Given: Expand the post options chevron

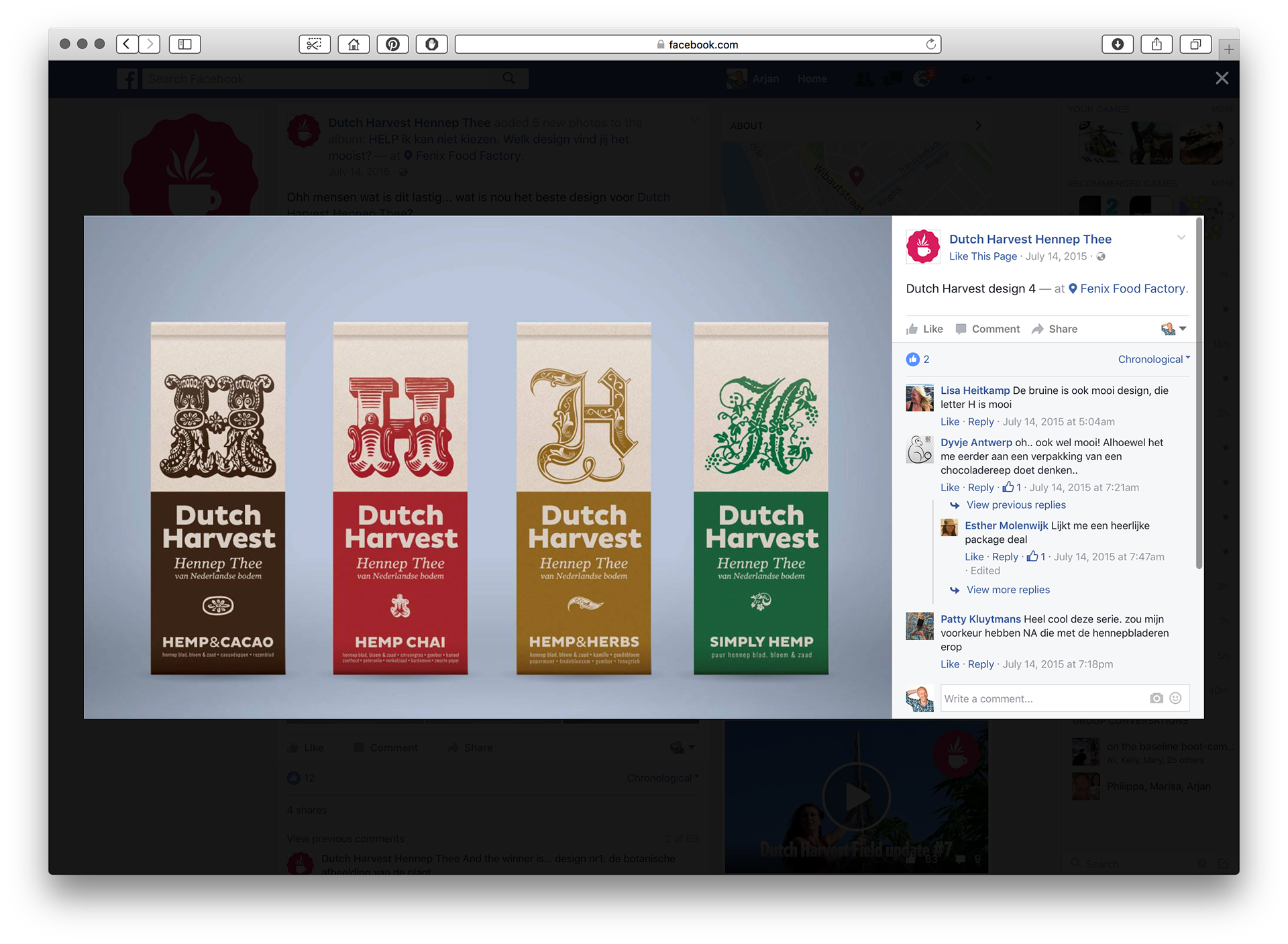Looking at the screenshot, I should [1181, 238].
